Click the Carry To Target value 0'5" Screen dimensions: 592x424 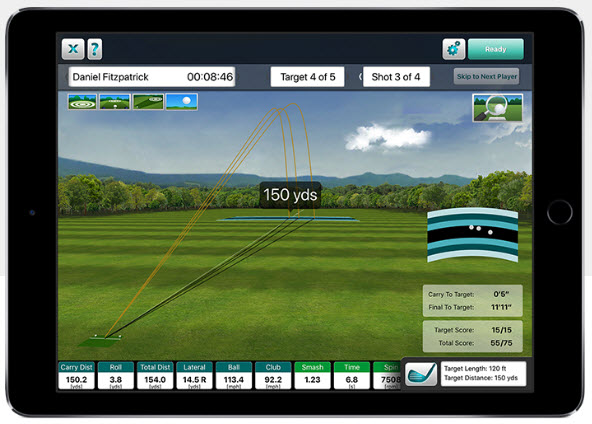click(x=501, y=294)
